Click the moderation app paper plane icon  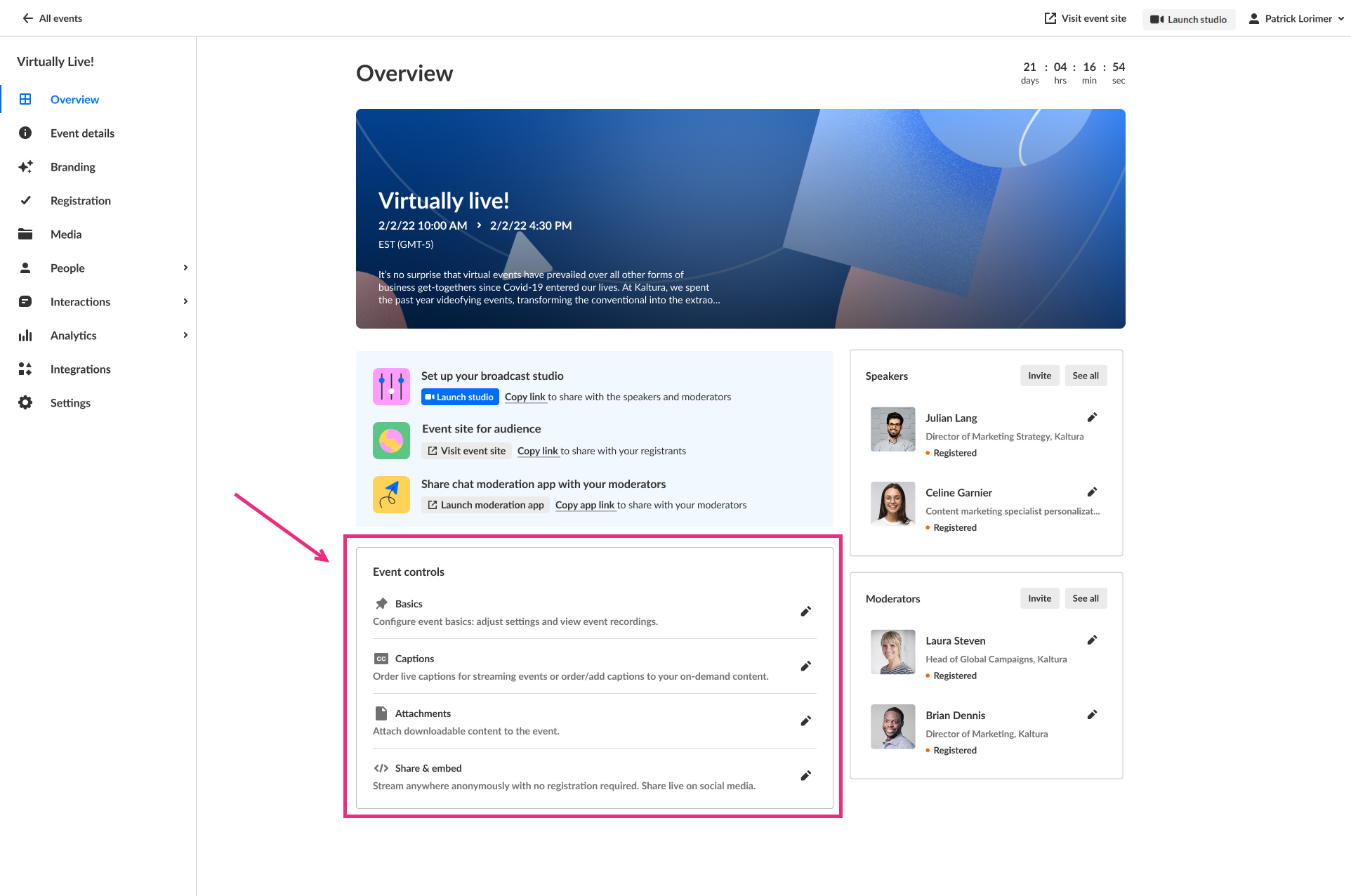(391, 495)
